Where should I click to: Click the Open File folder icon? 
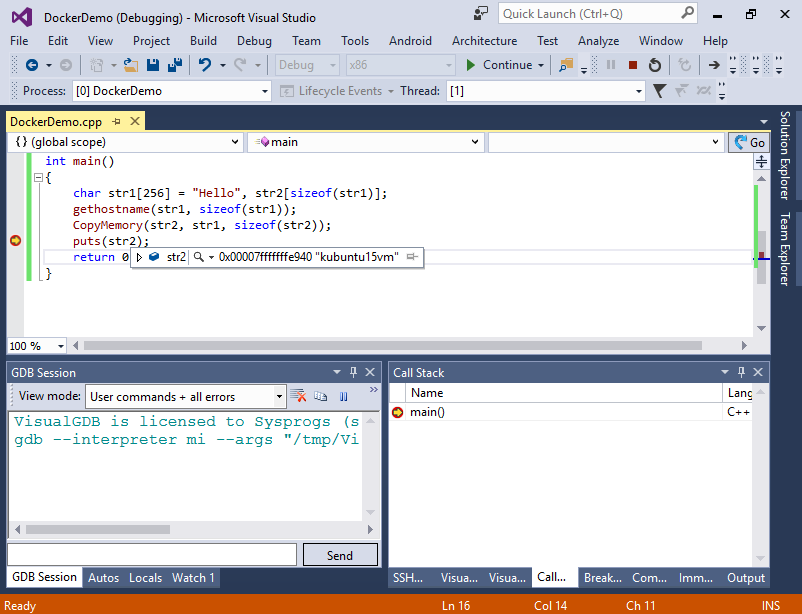click(131, 65)
